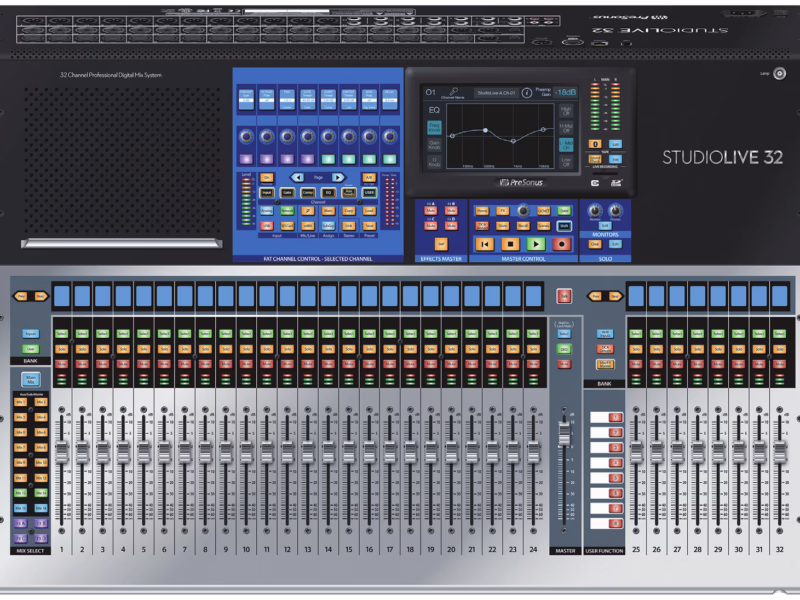The image size is (800, 600).
Task: Click the channel 32 fader cap
Action: coord(780,453)
